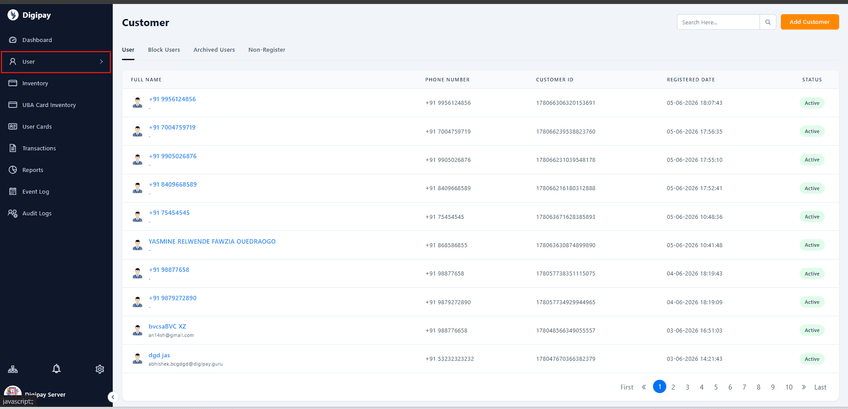This screenshot has height=409, width=848.
Task: Collapse the sidebar with arrow button
Action: [x=112, y=397]
